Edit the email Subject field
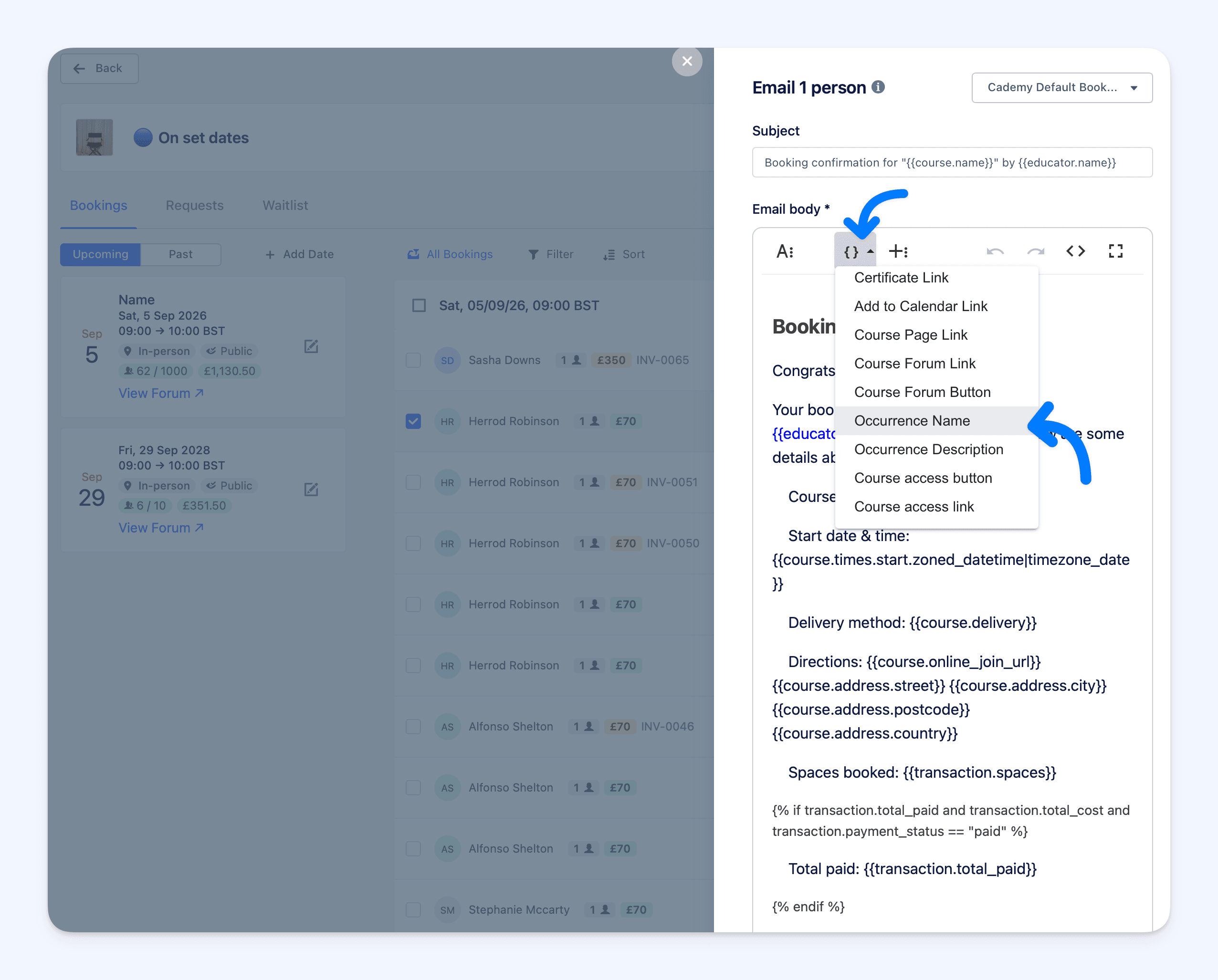This screenshot has height=980, width=1218. tap(952, 163)
